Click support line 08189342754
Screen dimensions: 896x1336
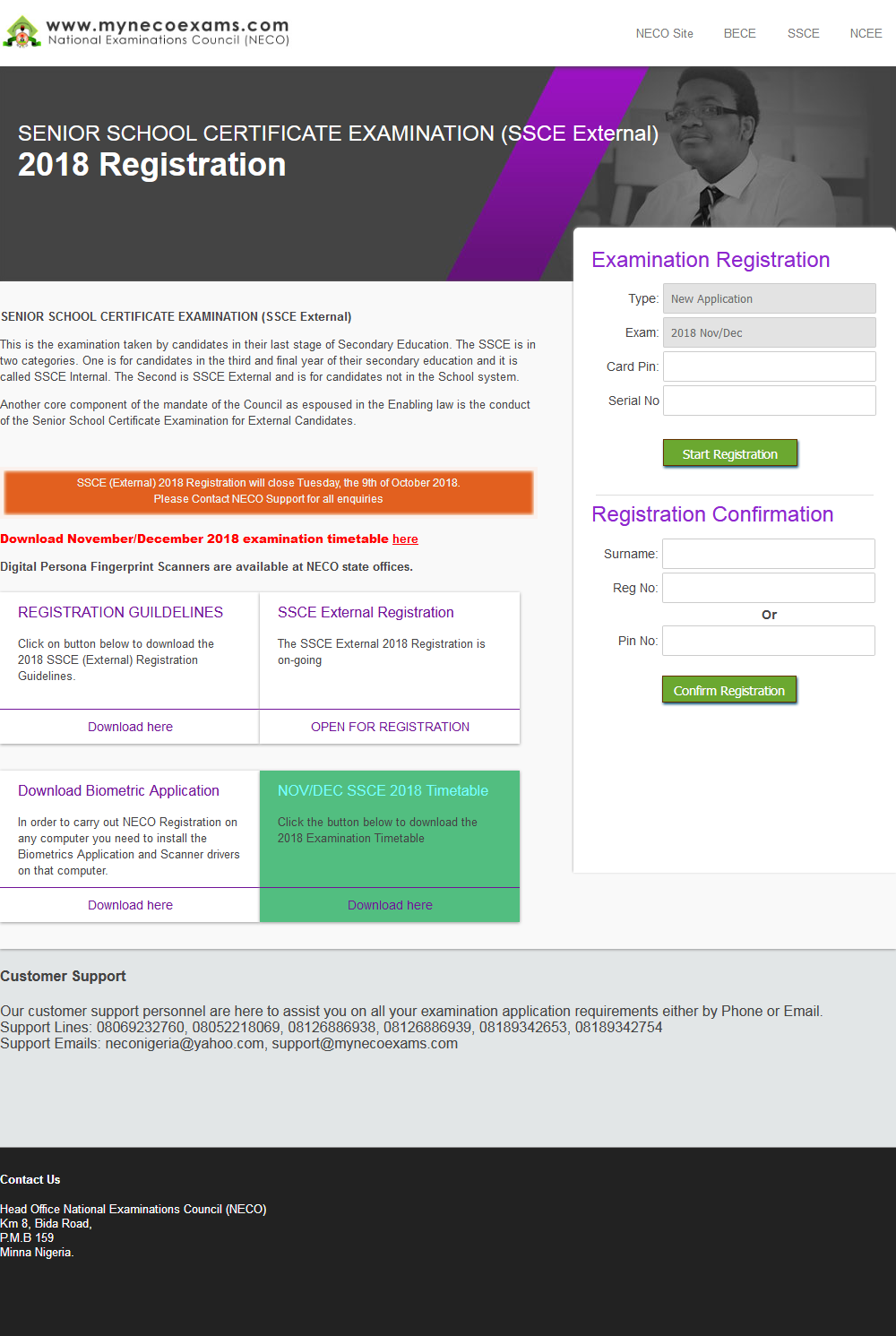[618, 1027]
